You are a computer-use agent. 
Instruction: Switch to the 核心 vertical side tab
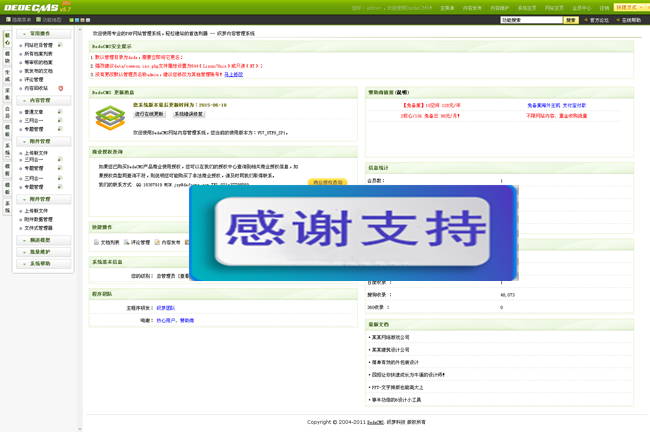coord(7,39)
